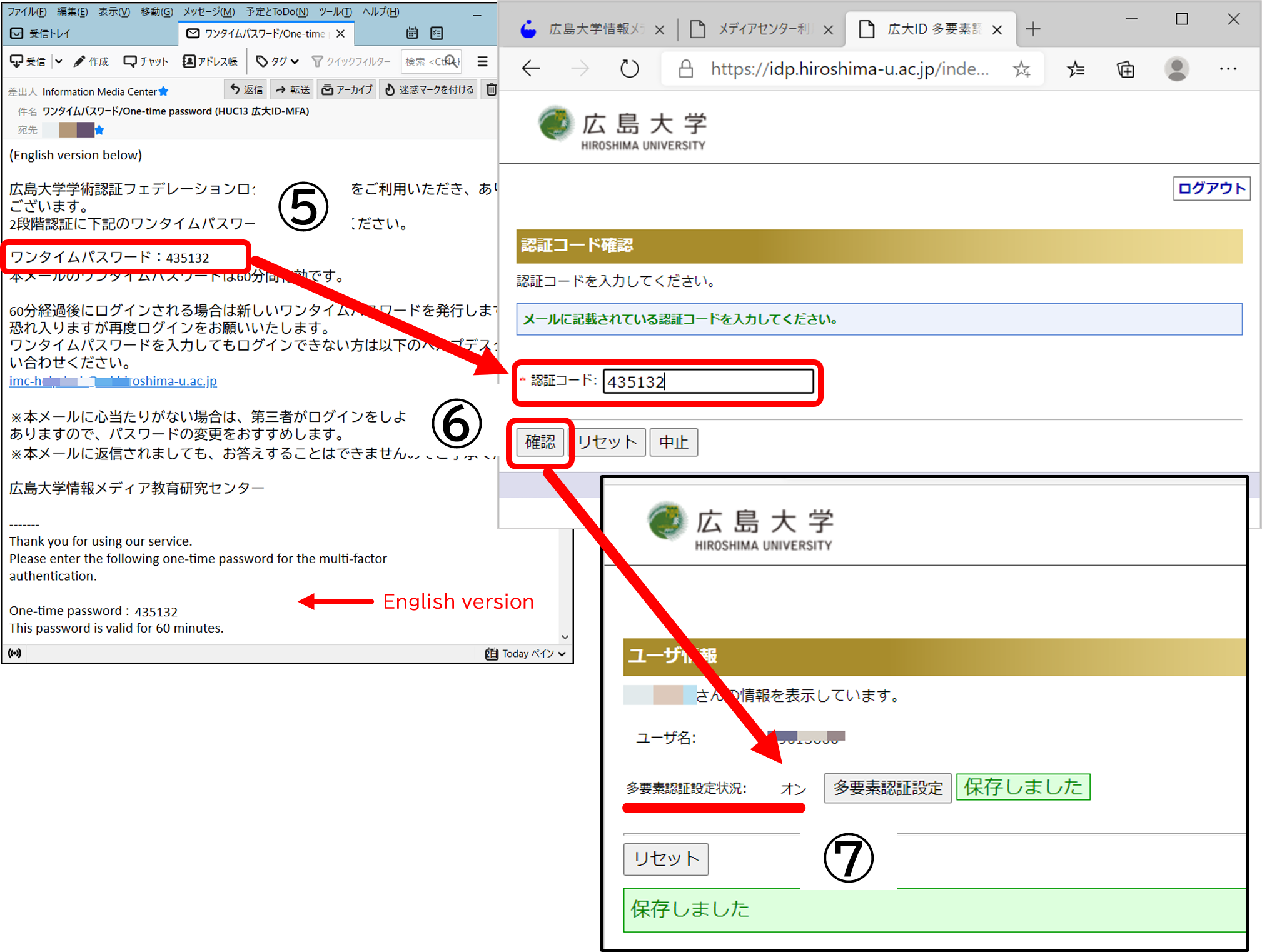Click the ログアウト logout link
The width and height of the screenshot is (1262, 952).
(1212, 188)
